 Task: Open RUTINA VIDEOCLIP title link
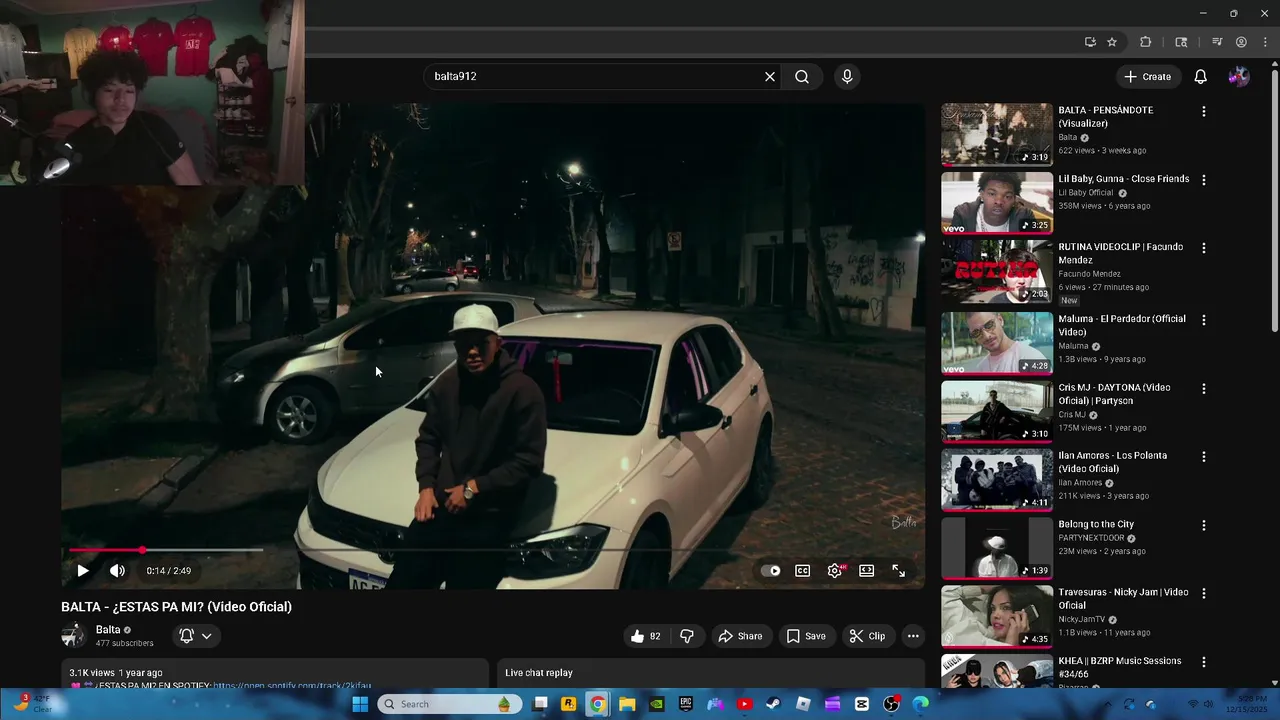tap(1121, 253)
